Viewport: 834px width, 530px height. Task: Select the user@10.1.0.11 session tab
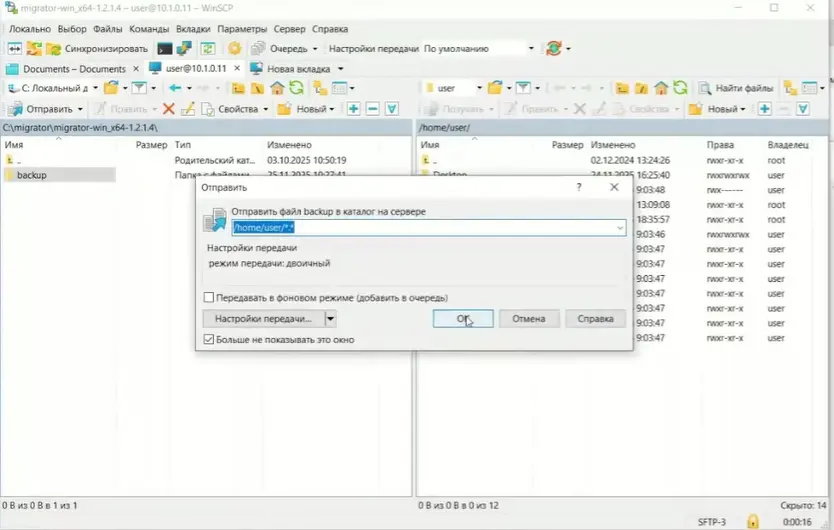click(x=196, y=69)
